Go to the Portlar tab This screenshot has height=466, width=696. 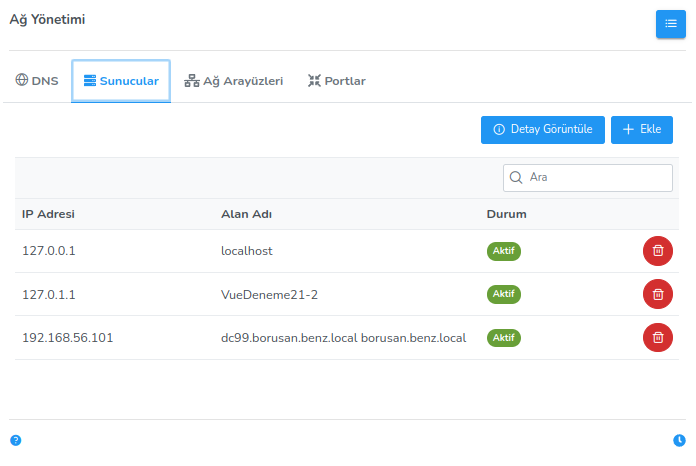coord(336,81)
